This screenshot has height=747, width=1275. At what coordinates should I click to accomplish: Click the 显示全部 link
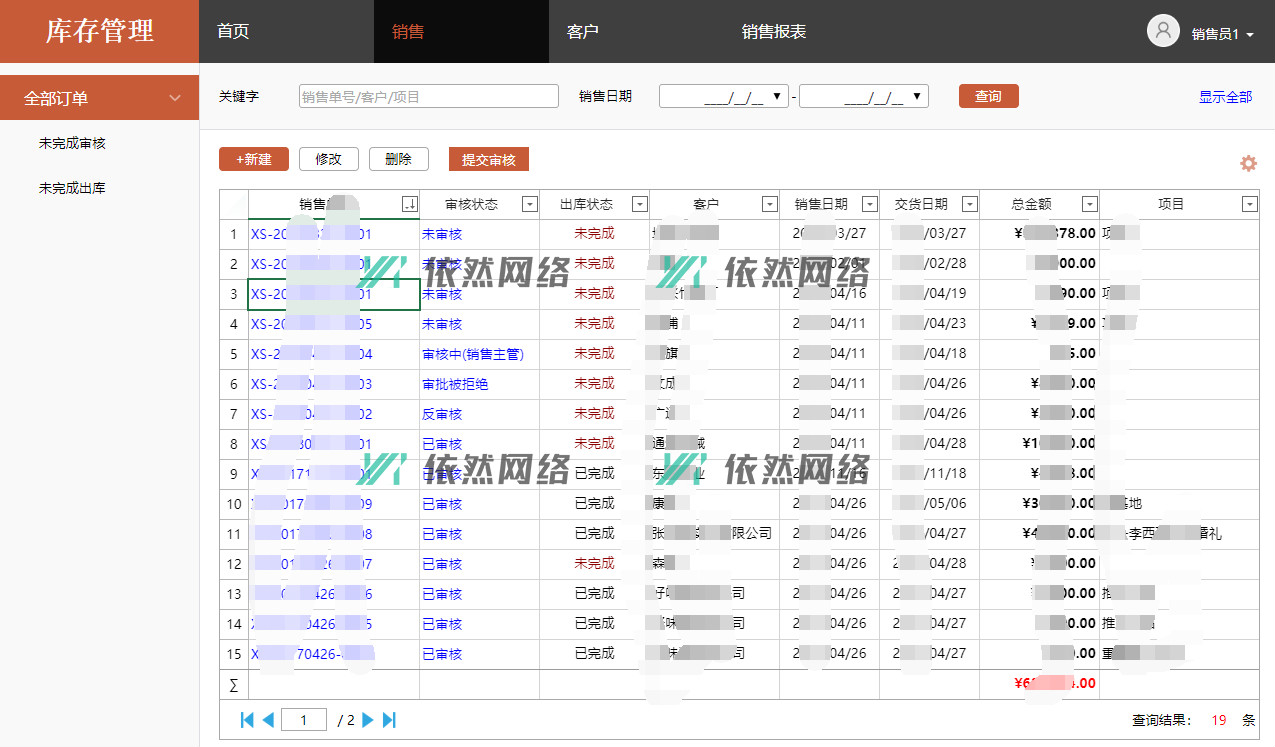[x=1225, y=97]
